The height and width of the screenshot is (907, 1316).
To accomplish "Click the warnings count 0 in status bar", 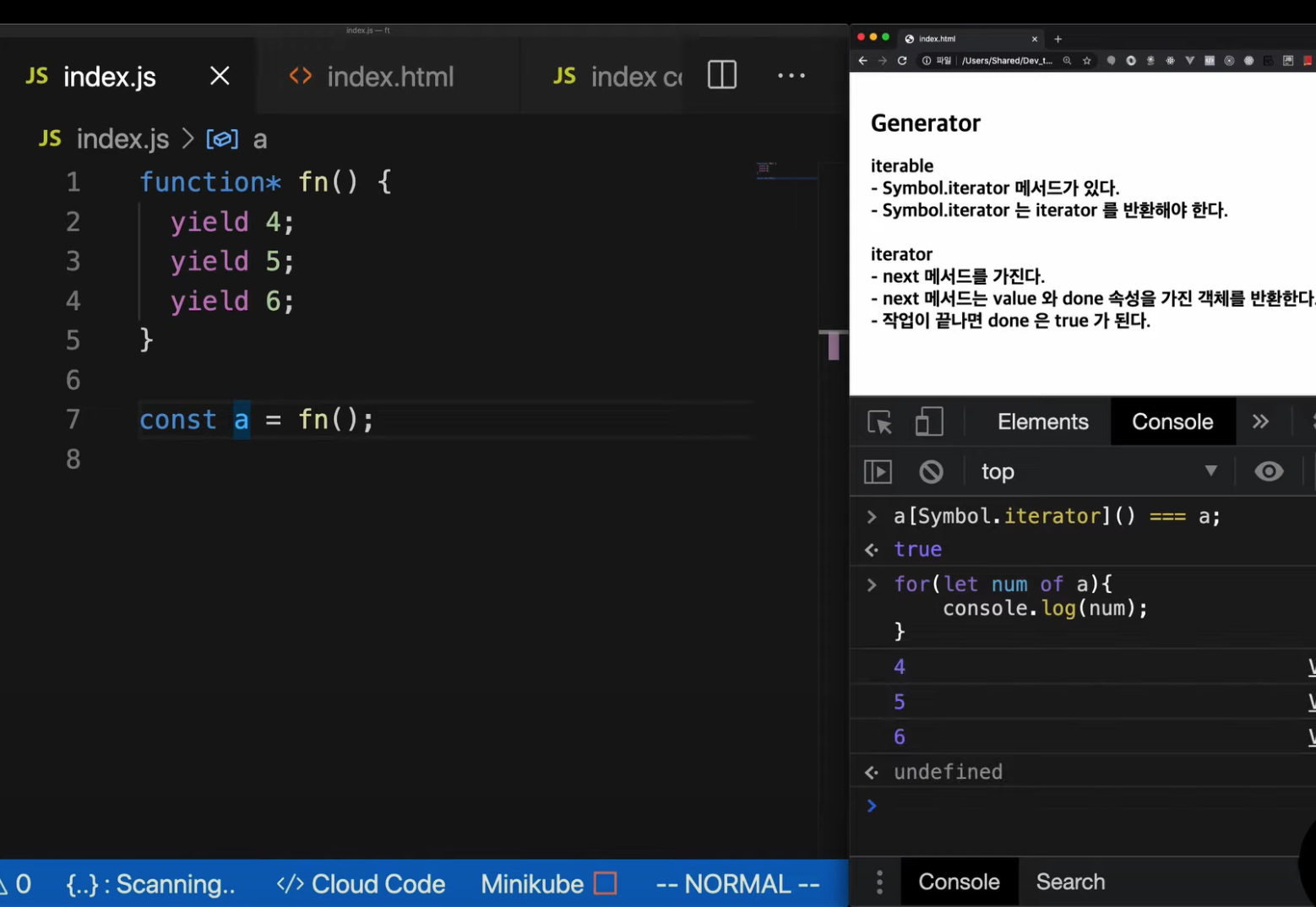I will (x=17, y=884).
